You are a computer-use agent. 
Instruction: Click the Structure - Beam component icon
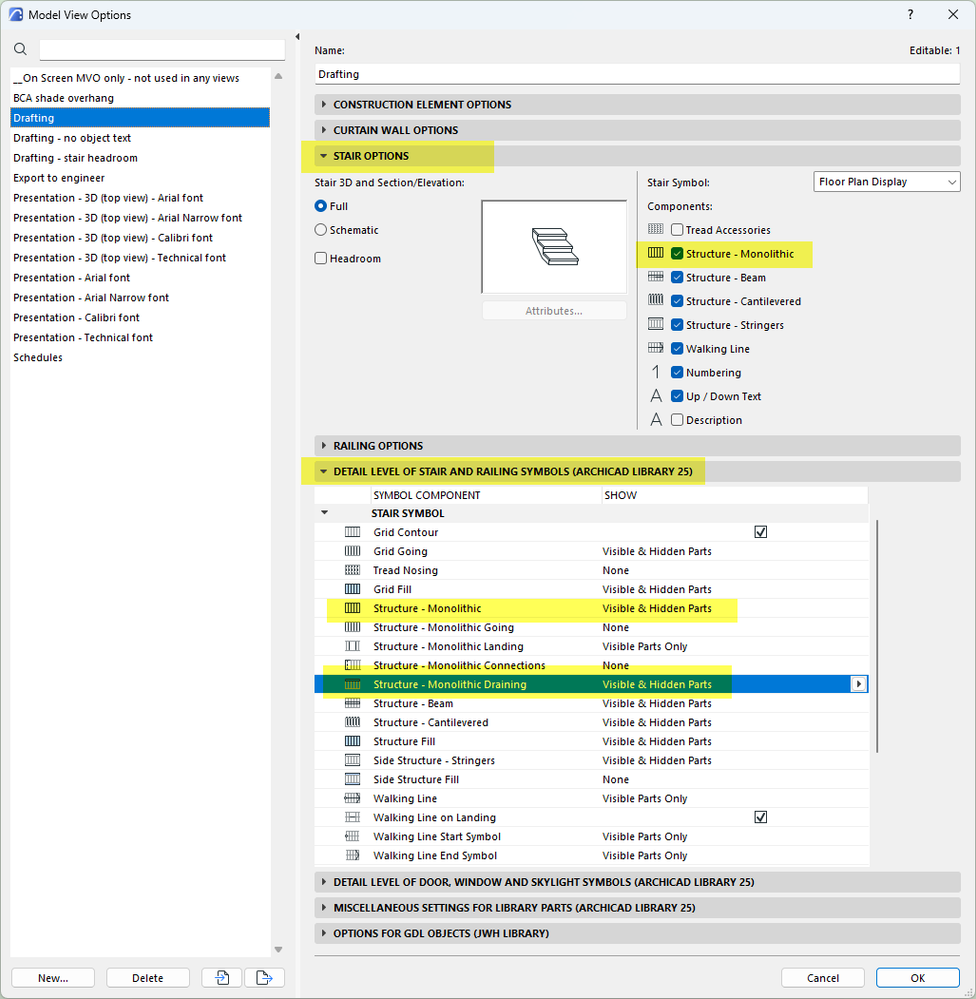656,277
